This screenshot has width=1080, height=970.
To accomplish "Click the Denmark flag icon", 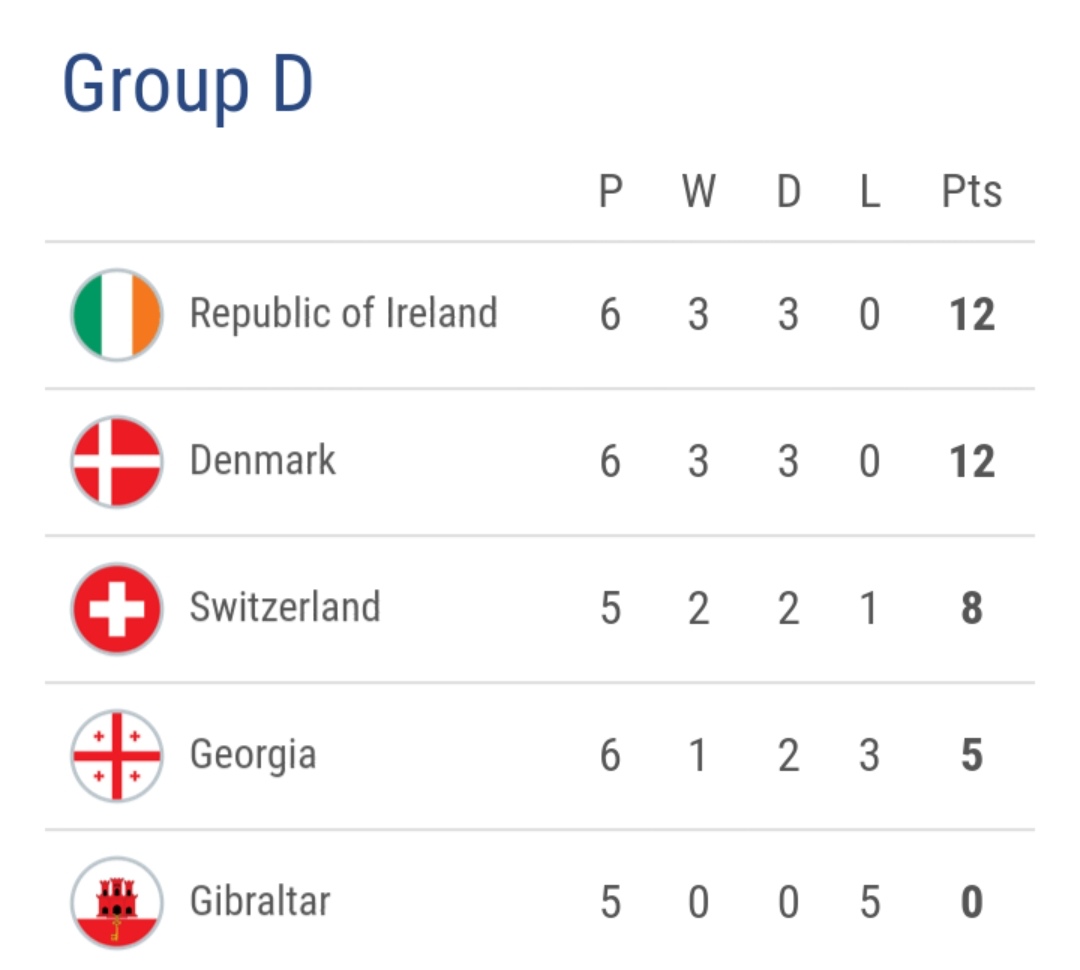I will (x=116, y=461).
